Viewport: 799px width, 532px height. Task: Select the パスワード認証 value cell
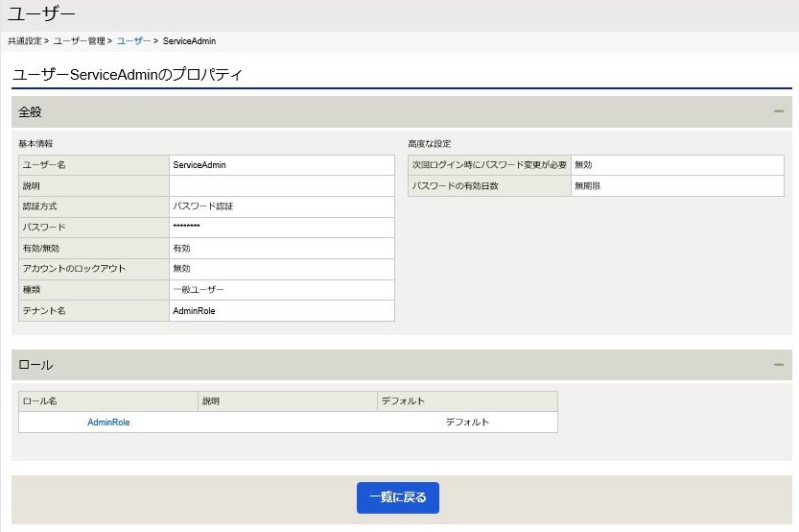tap(282, 206)
